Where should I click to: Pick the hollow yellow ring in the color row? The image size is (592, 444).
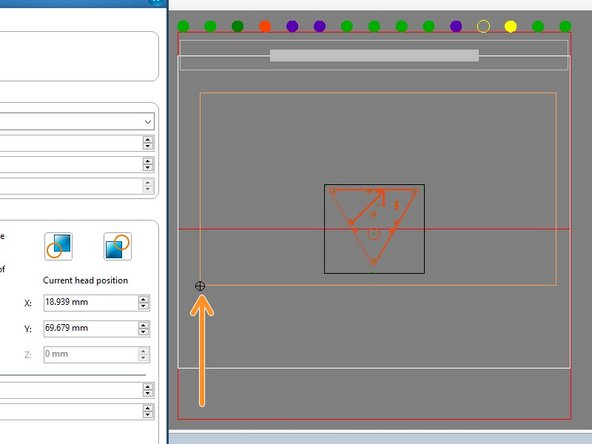pos(483,26)
